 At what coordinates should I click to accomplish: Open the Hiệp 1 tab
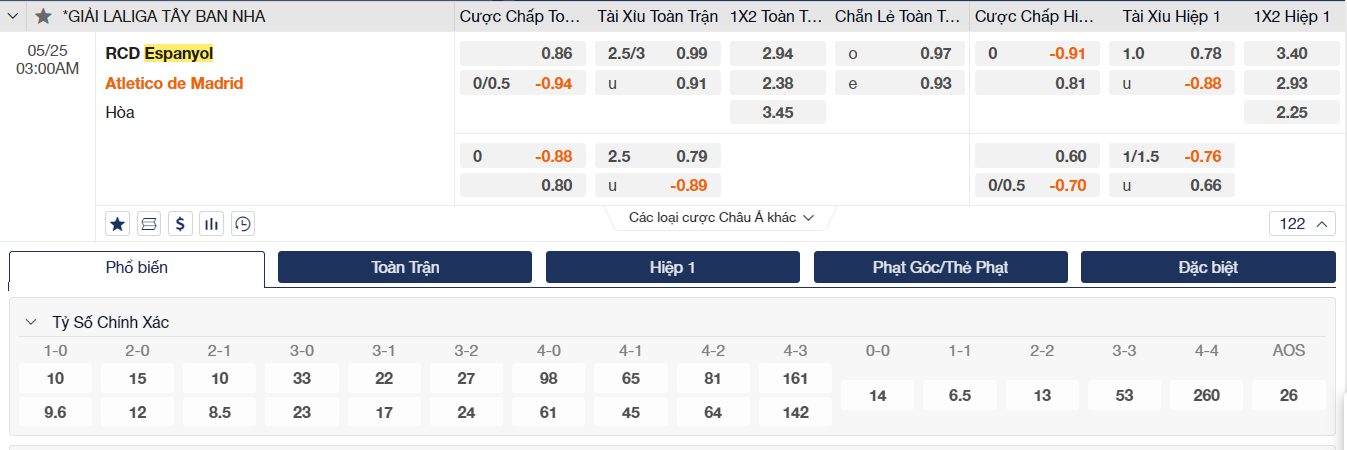(673, 267)
